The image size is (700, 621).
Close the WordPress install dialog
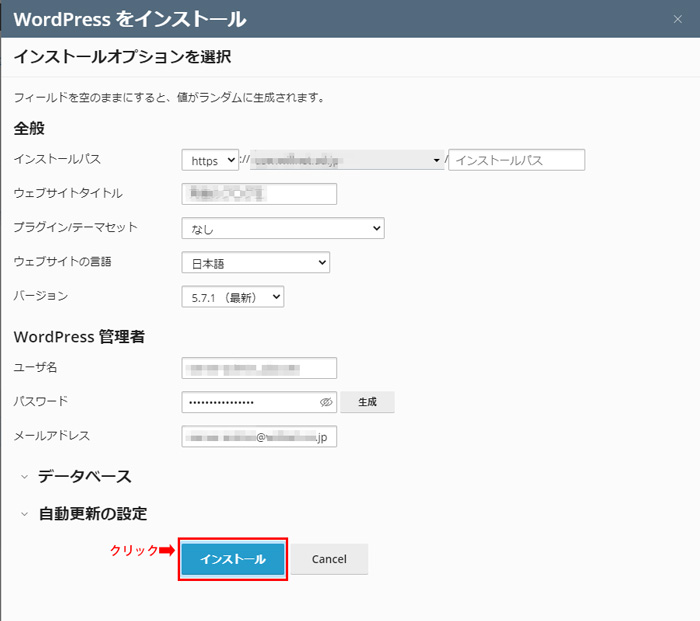pos(678,19)
